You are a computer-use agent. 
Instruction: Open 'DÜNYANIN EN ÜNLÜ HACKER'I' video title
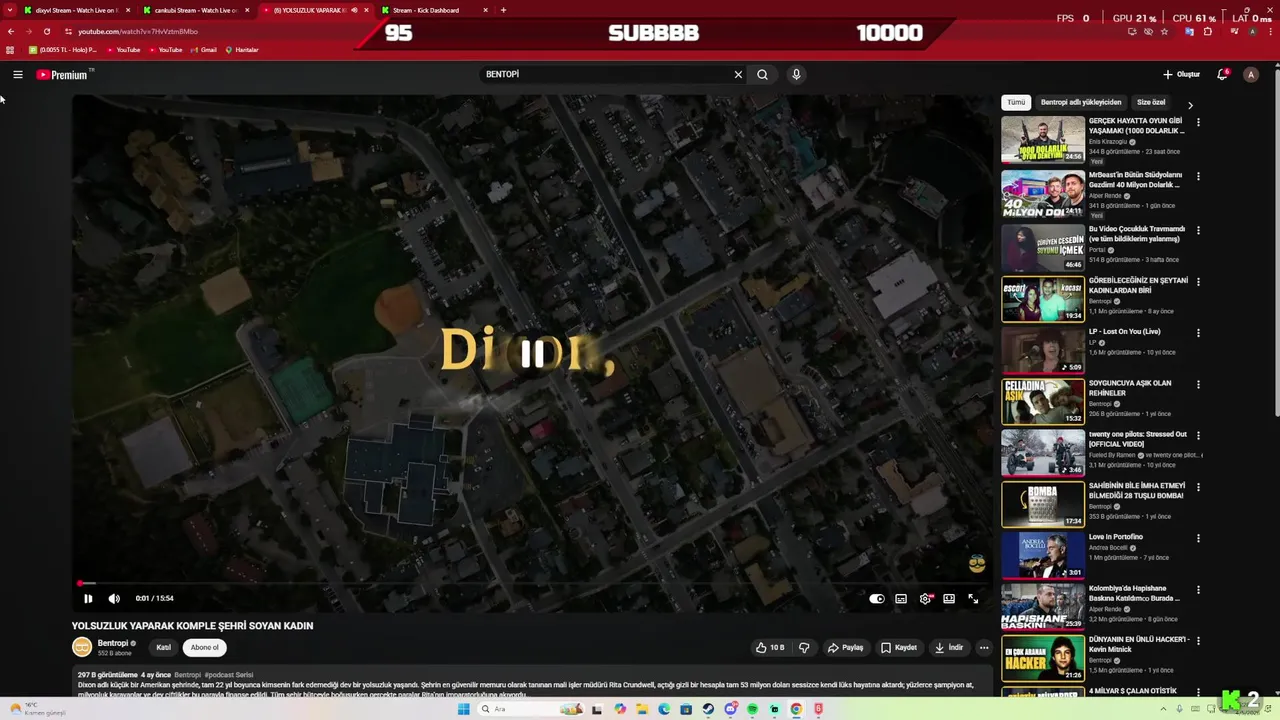pos(1138,644)
